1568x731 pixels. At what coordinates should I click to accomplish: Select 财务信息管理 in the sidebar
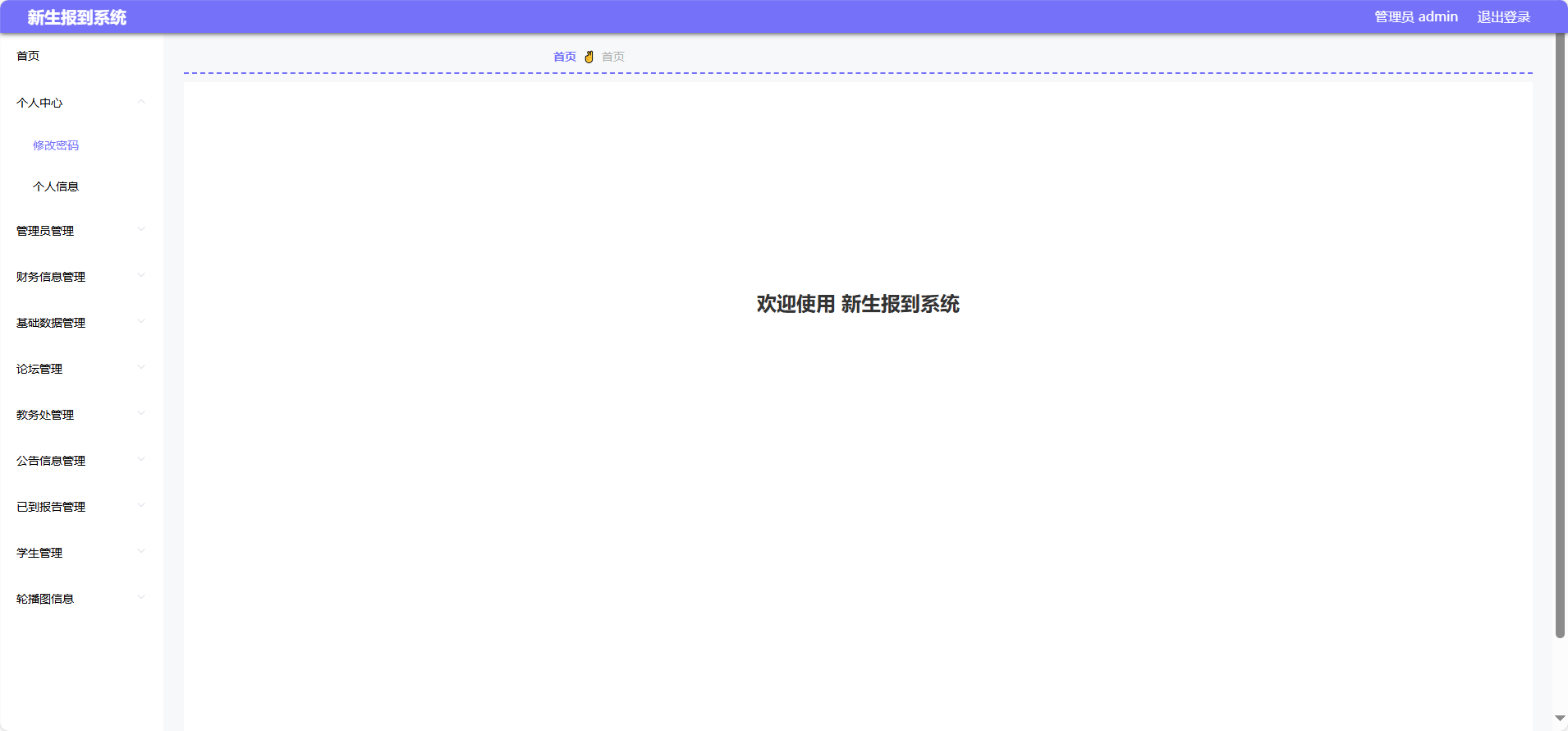[x=51, y=277]
